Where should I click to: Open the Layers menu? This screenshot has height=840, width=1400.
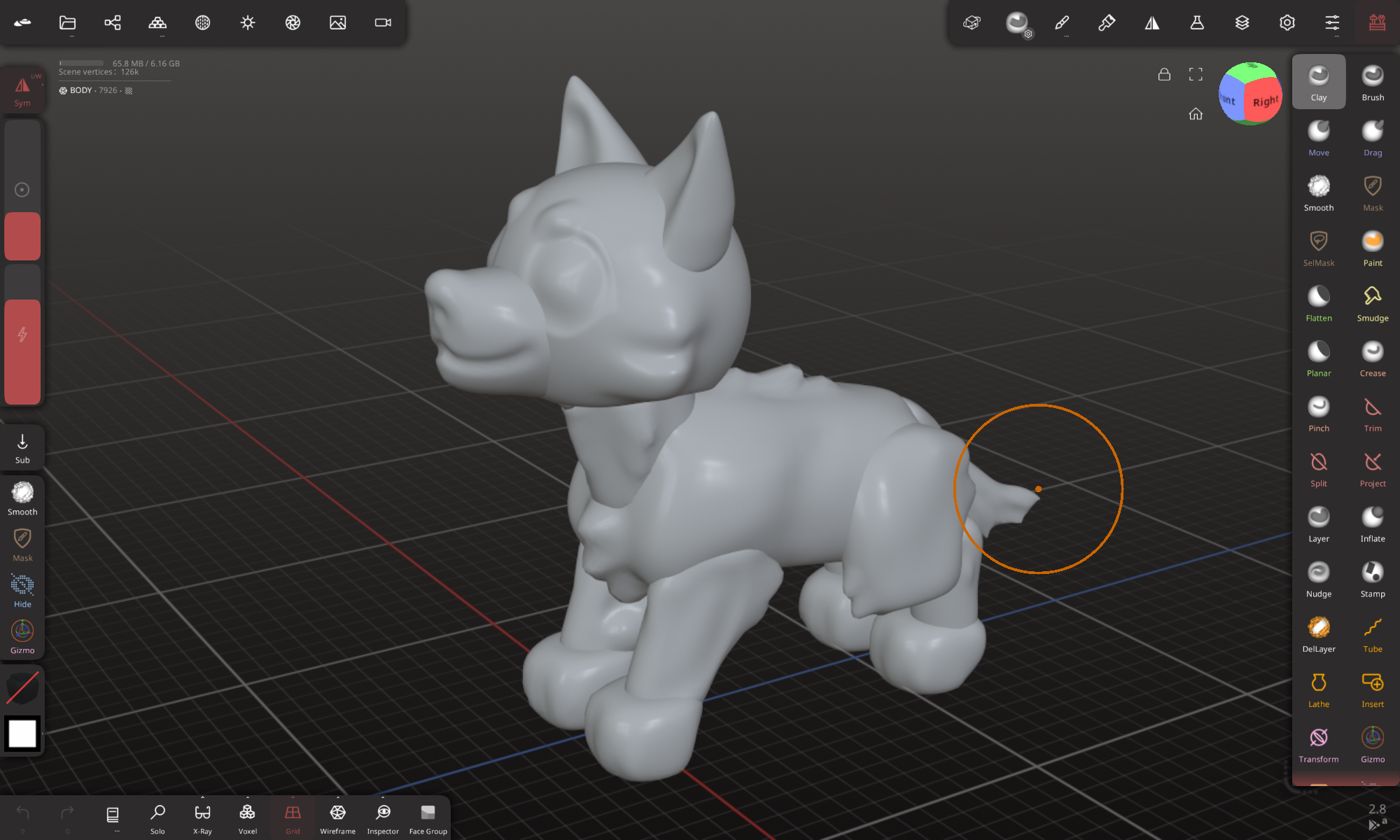(1242, 22)
